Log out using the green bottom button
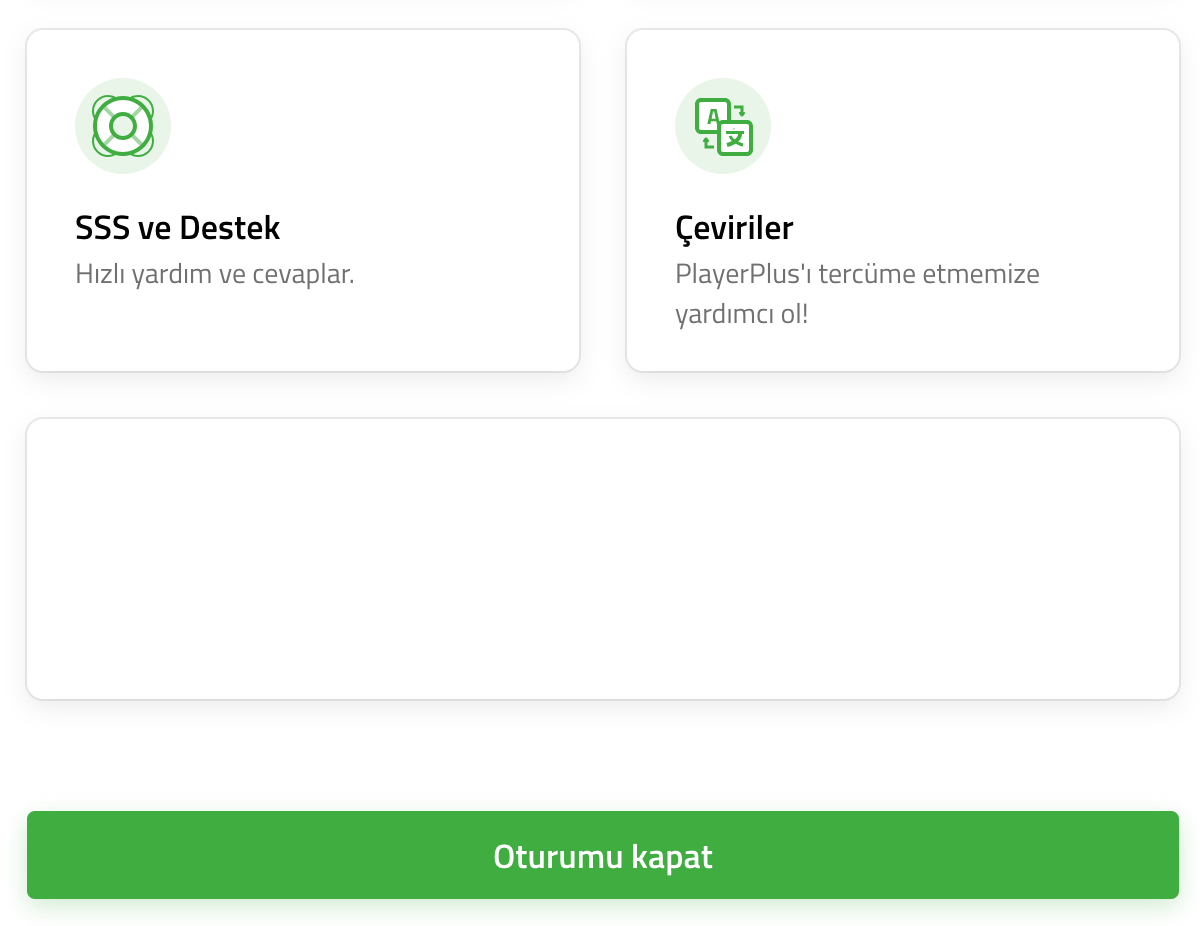Viewport: 1200px width, 926px height. click(603, 855)
